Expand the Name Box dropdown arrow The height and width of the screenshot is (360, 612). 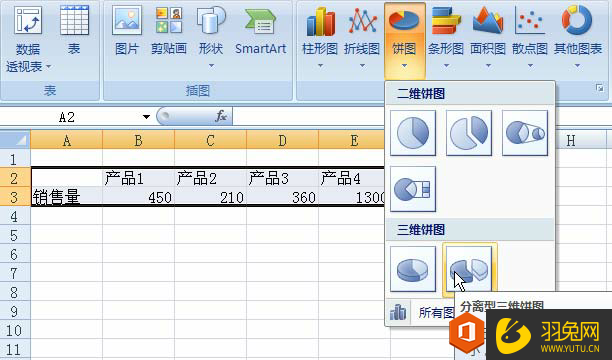click(146, 117)
